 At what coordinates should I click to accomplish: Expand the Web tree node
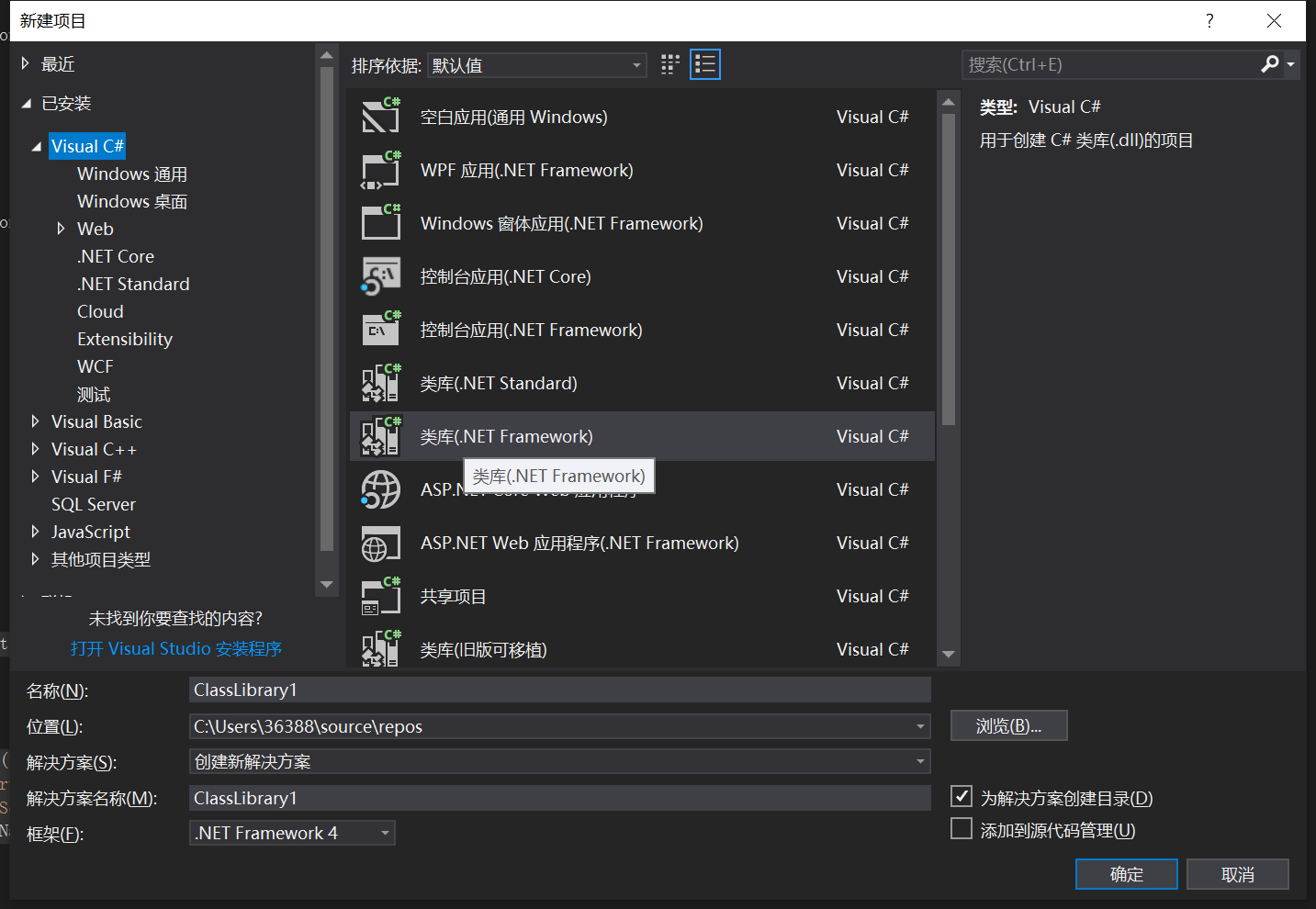pos(61,229)
